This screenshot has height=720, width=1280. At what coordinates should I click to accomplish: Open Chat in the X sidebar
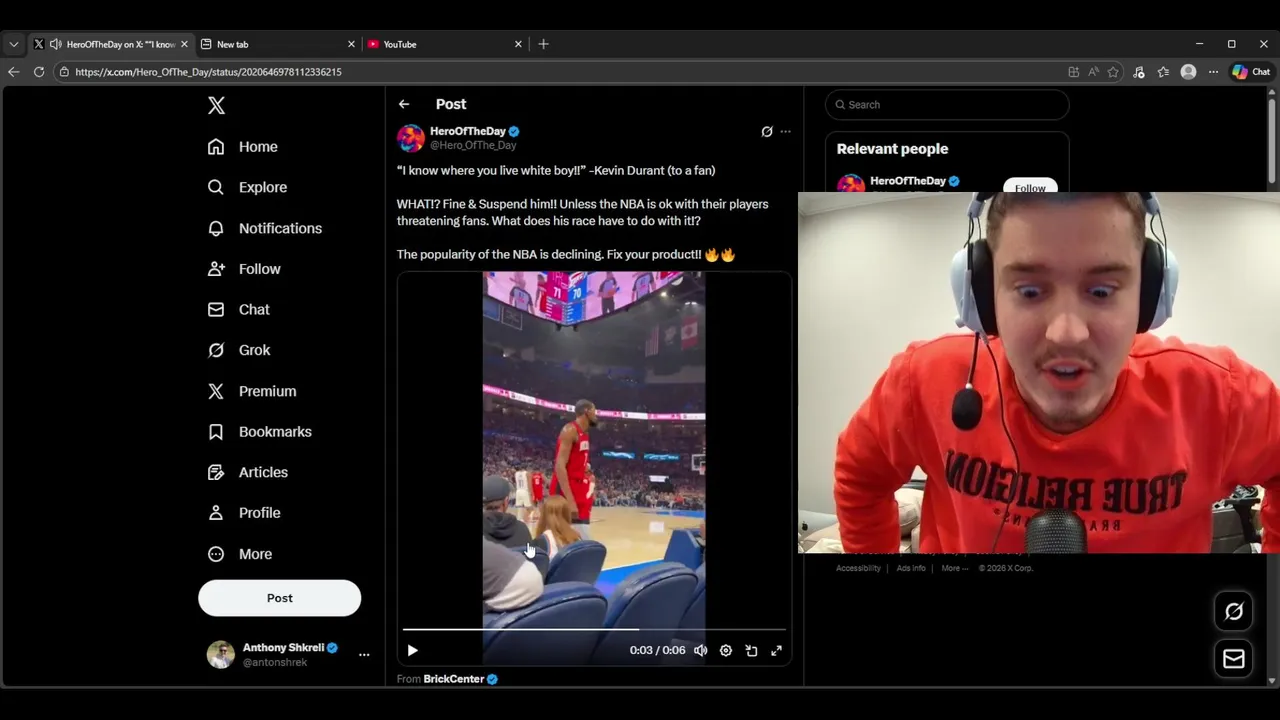coord(238,310)
